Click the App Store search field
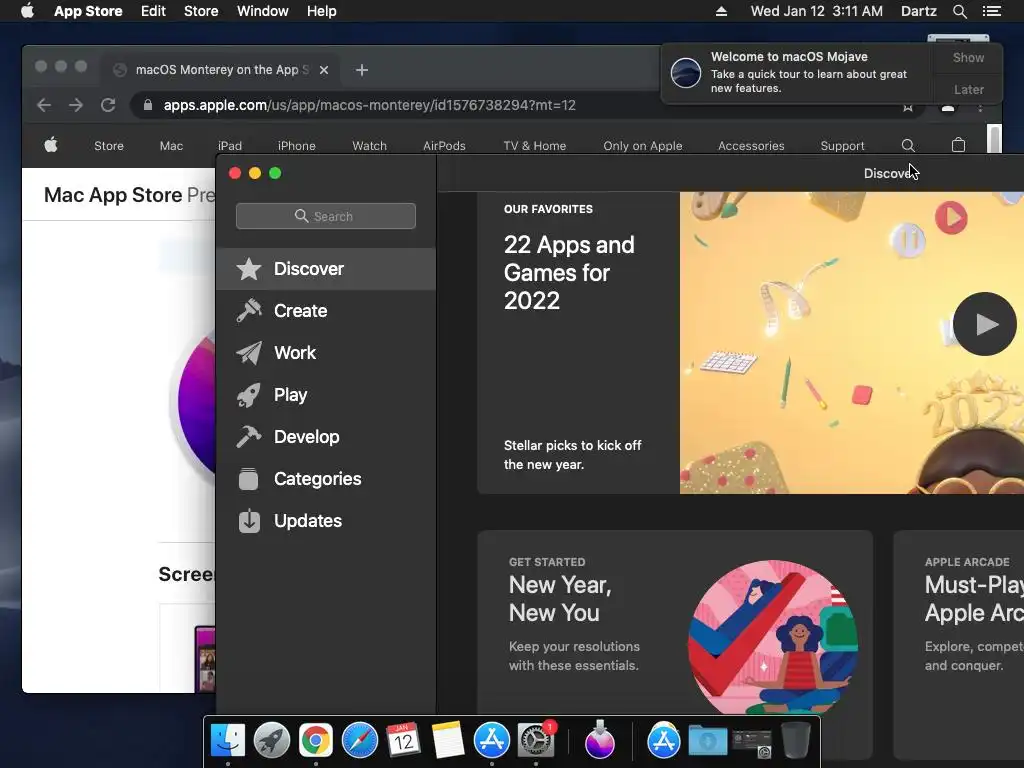The height and width of the screenshot is (768, 1024). click(325, 216)
